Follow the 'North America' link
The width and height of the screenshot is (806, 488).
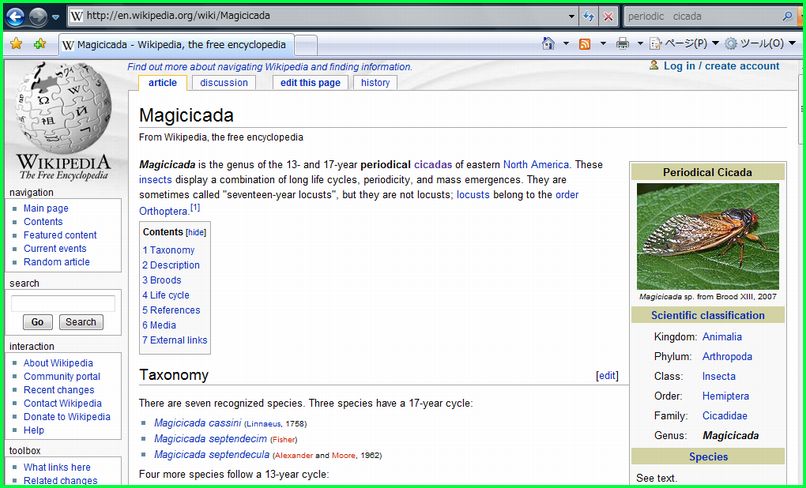point(536,165)
